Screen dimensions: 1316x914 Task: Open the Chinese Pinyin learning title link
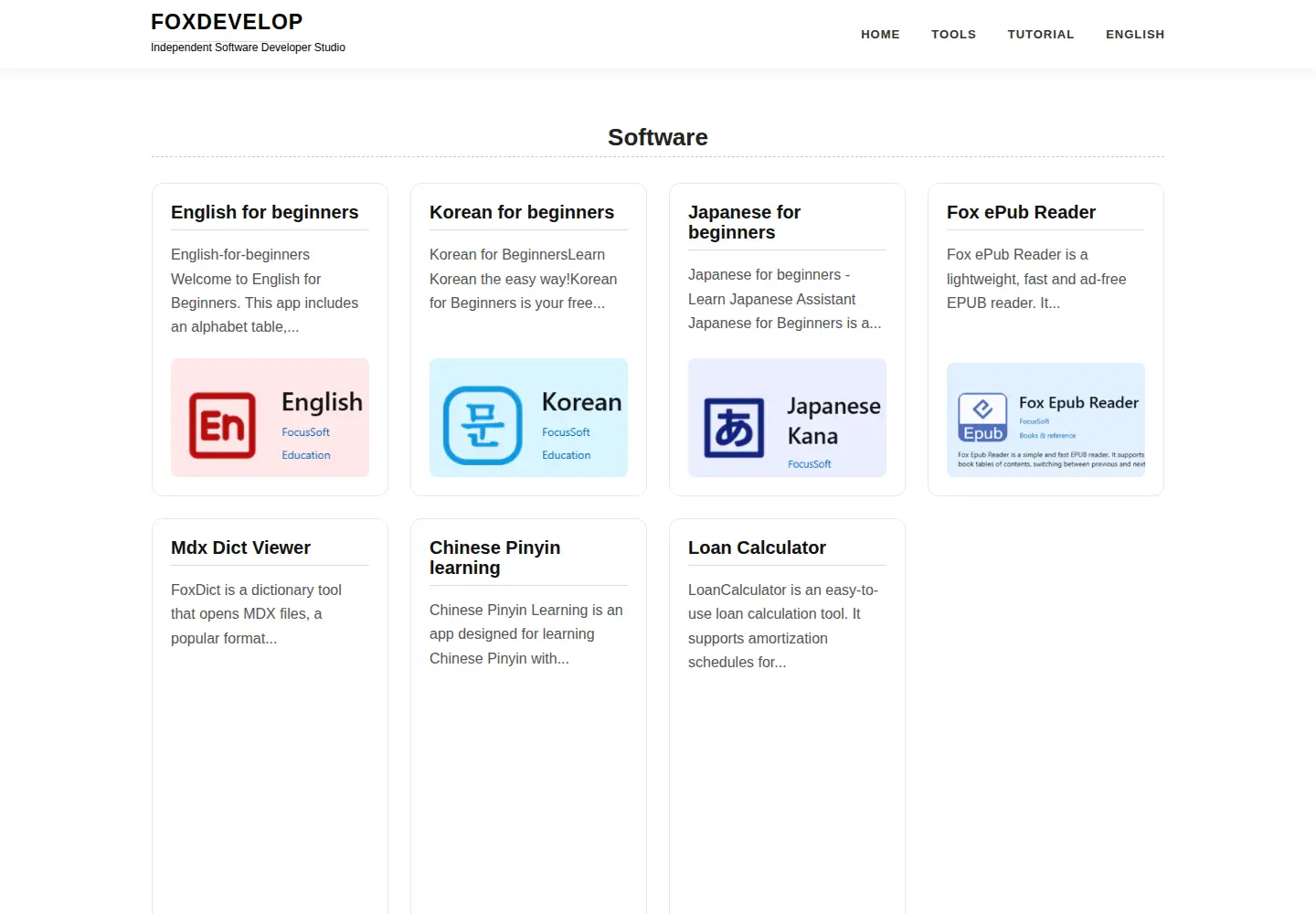pyautogui.click(x=495, y=558)
